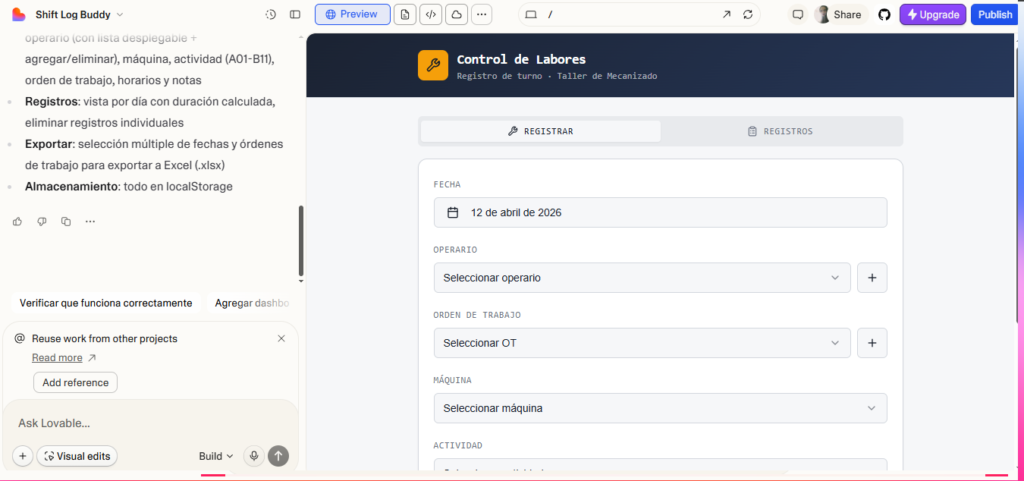This screenshot has height=481, width=1024.
Task: Open the comments chat bubble icon
Action: coord(797,14)
